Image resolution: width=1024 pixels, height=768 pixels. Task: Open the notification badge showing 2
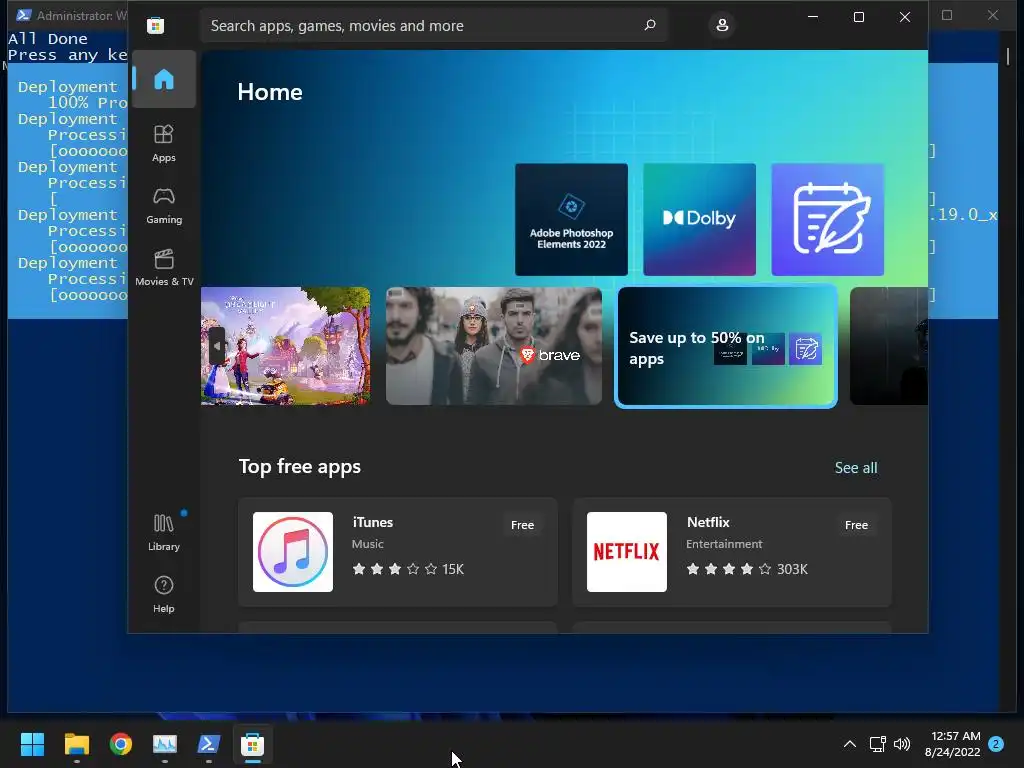click(x=996, y=744)
